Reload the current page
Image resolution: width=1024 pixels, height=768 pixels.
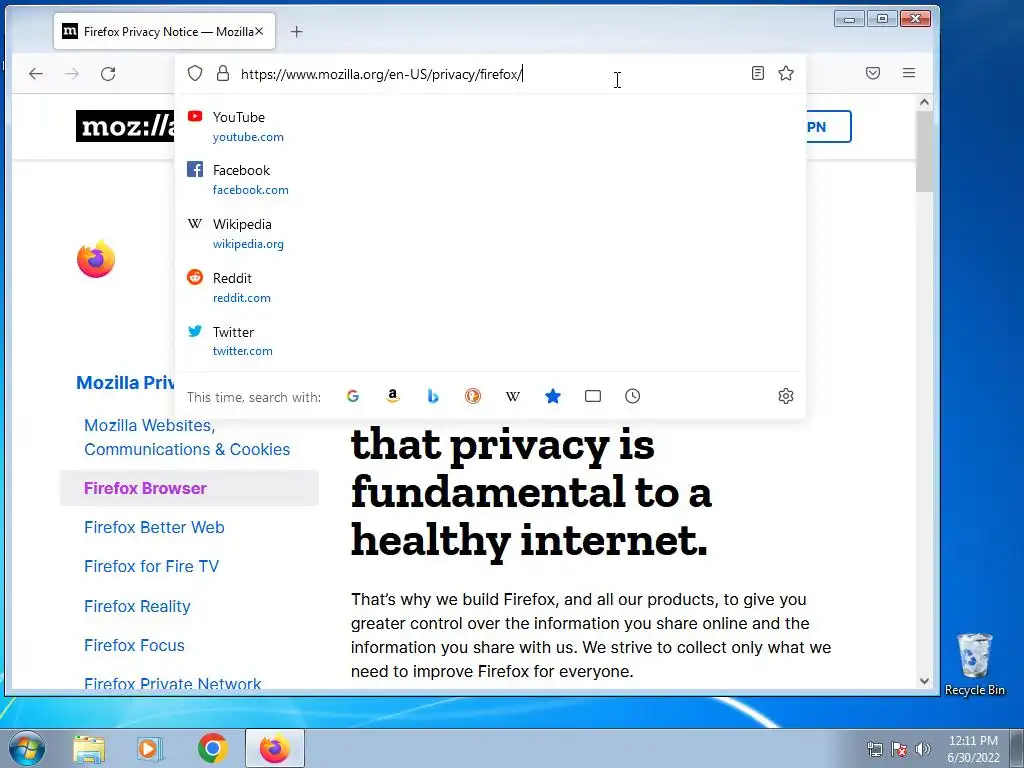click(108, 74)
